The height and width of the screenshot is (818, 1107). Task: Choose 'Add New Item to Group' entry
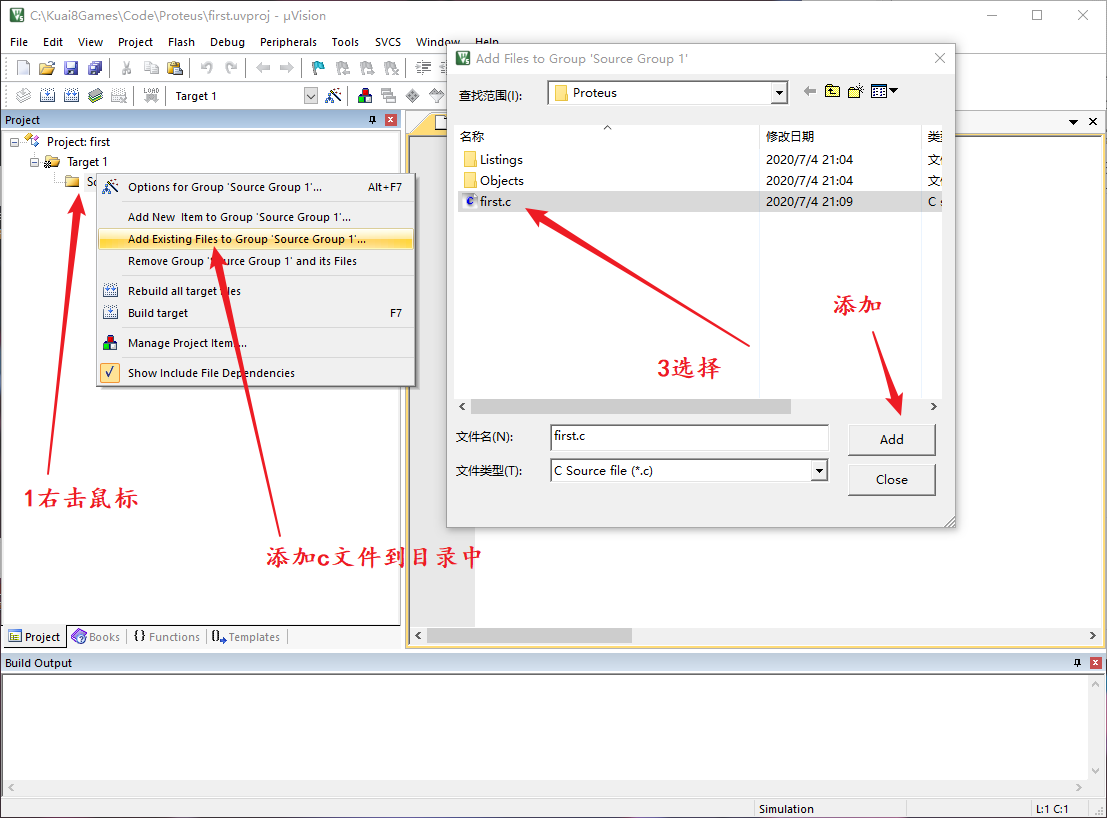pyautogui.click(x=256, y=217)
